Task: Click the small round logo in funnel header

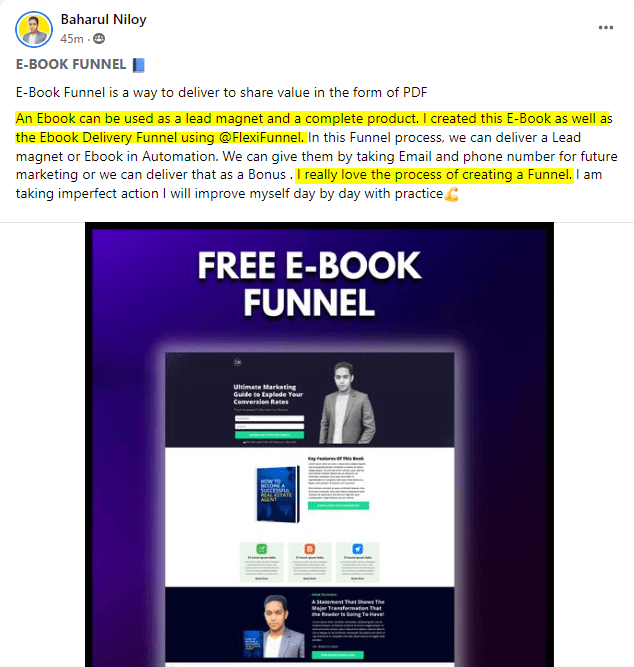Action: (238, 362)
